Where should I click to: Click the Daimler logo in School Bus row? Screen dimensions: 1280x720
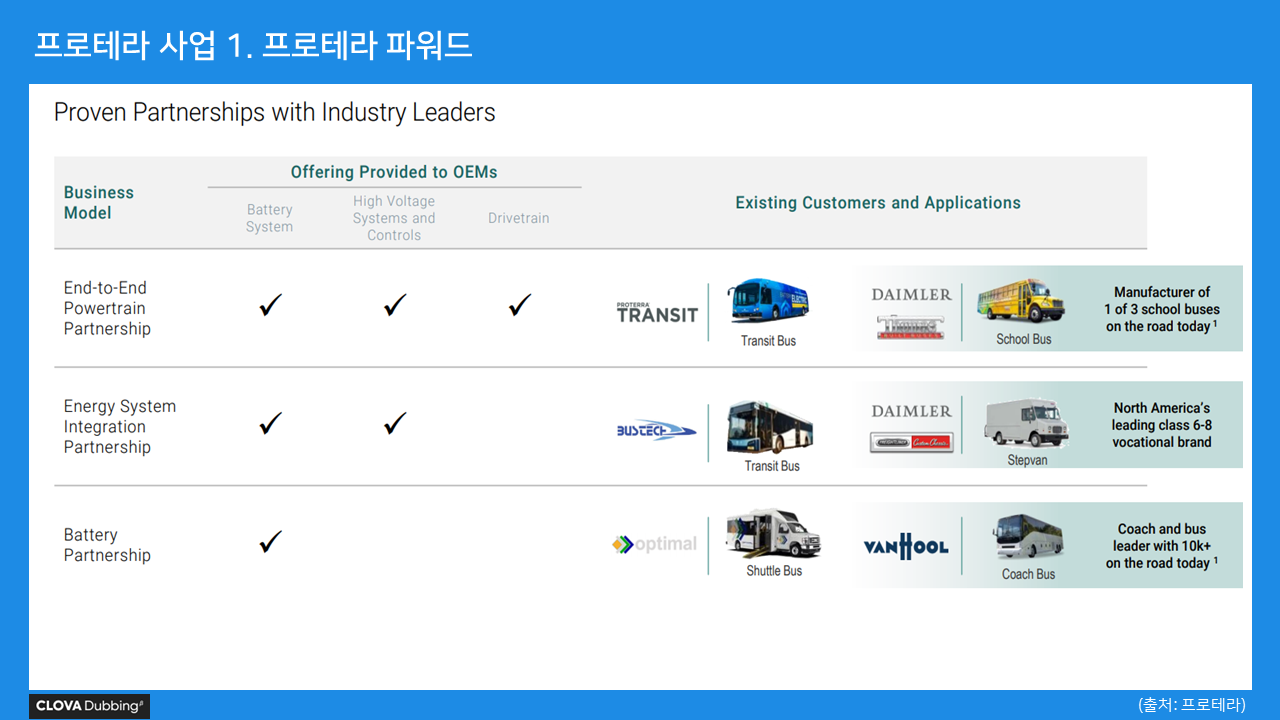pyautogui.click(x=911, y=294)
